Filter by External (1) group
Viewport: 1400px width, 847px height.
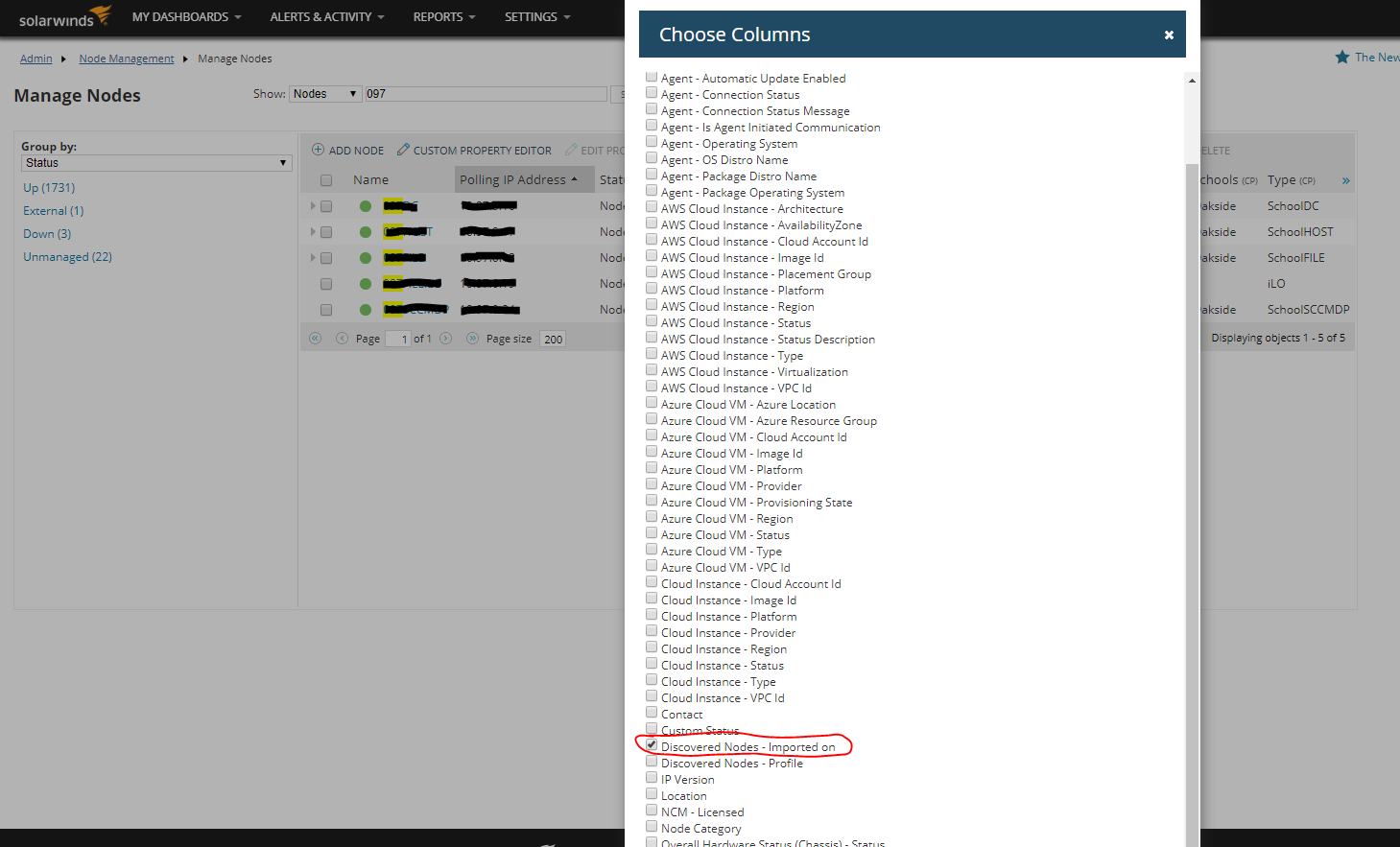click(x=54, y=211)
